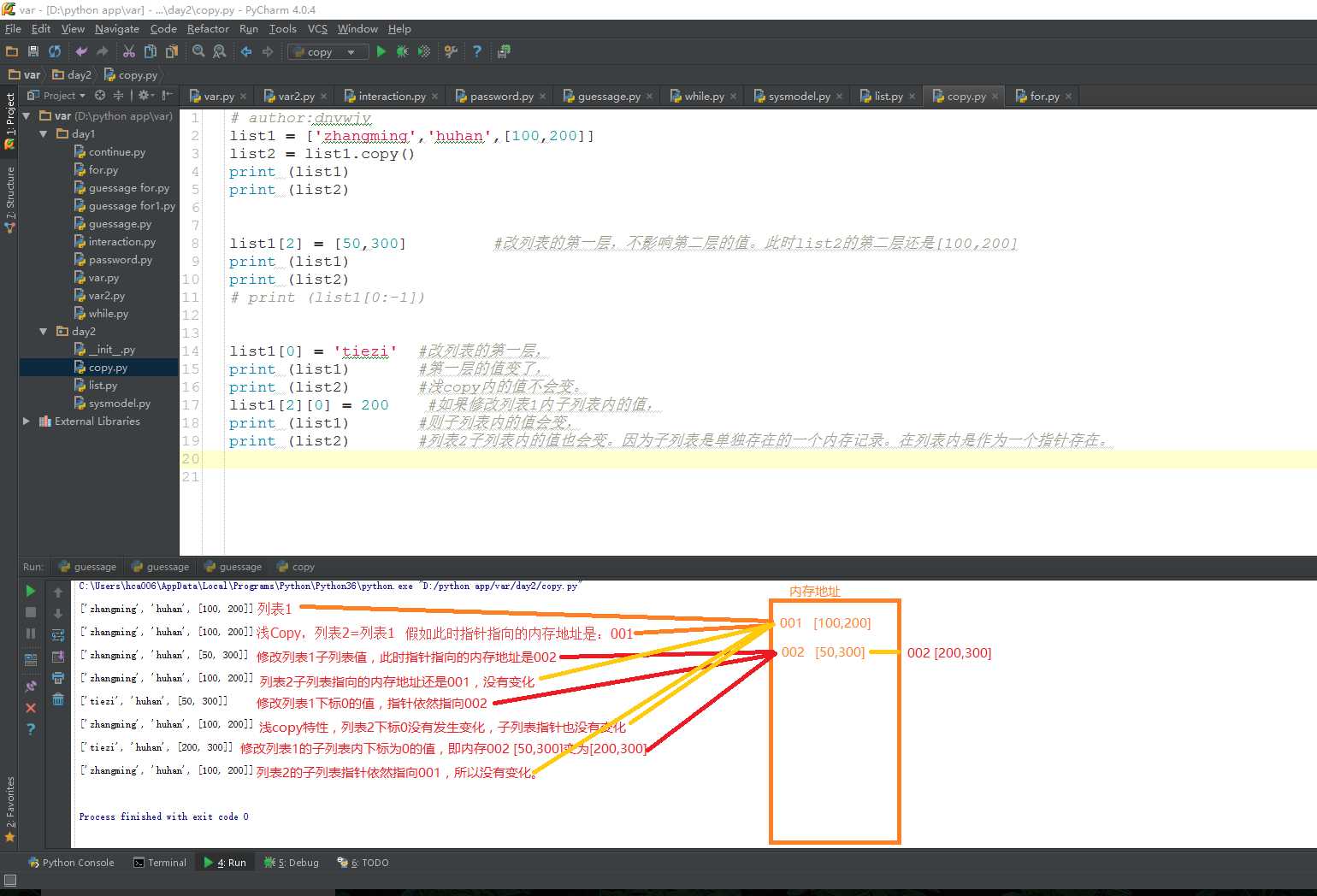Screen dimensions: 1317x896
Task: Toggle the Structure side panel
Action: [9, 199]
